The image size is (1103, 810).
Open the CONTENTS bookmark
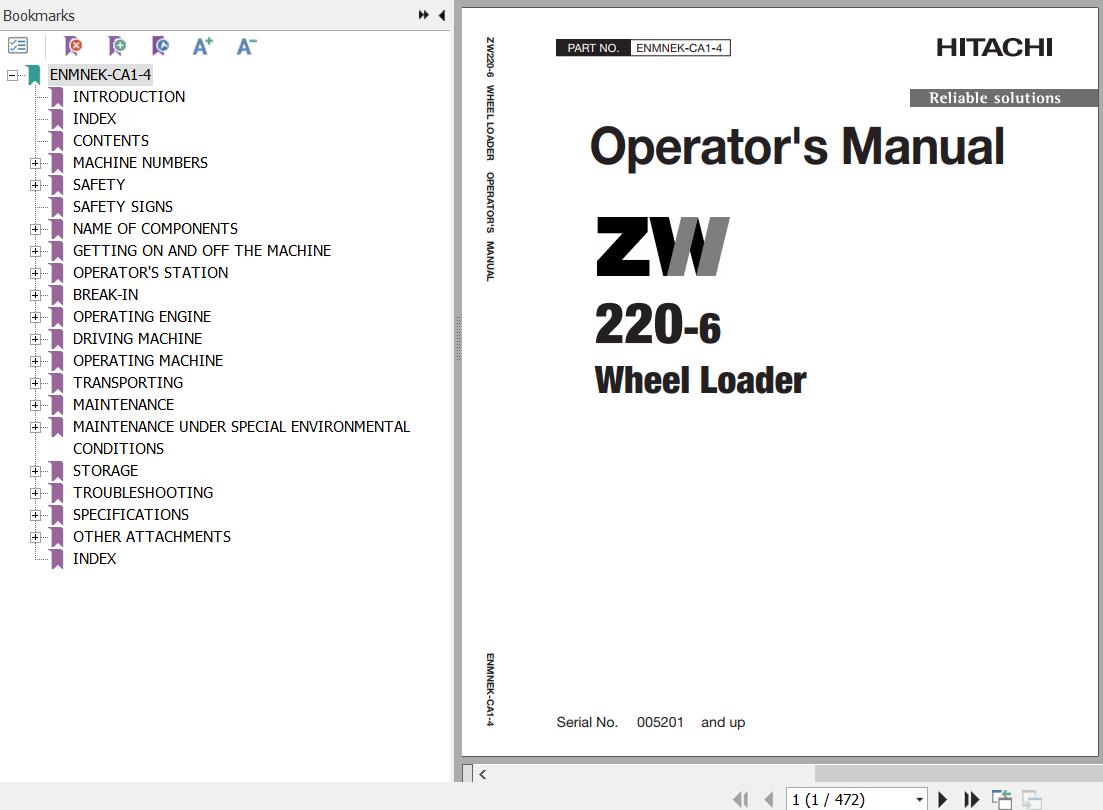(110, 141)
